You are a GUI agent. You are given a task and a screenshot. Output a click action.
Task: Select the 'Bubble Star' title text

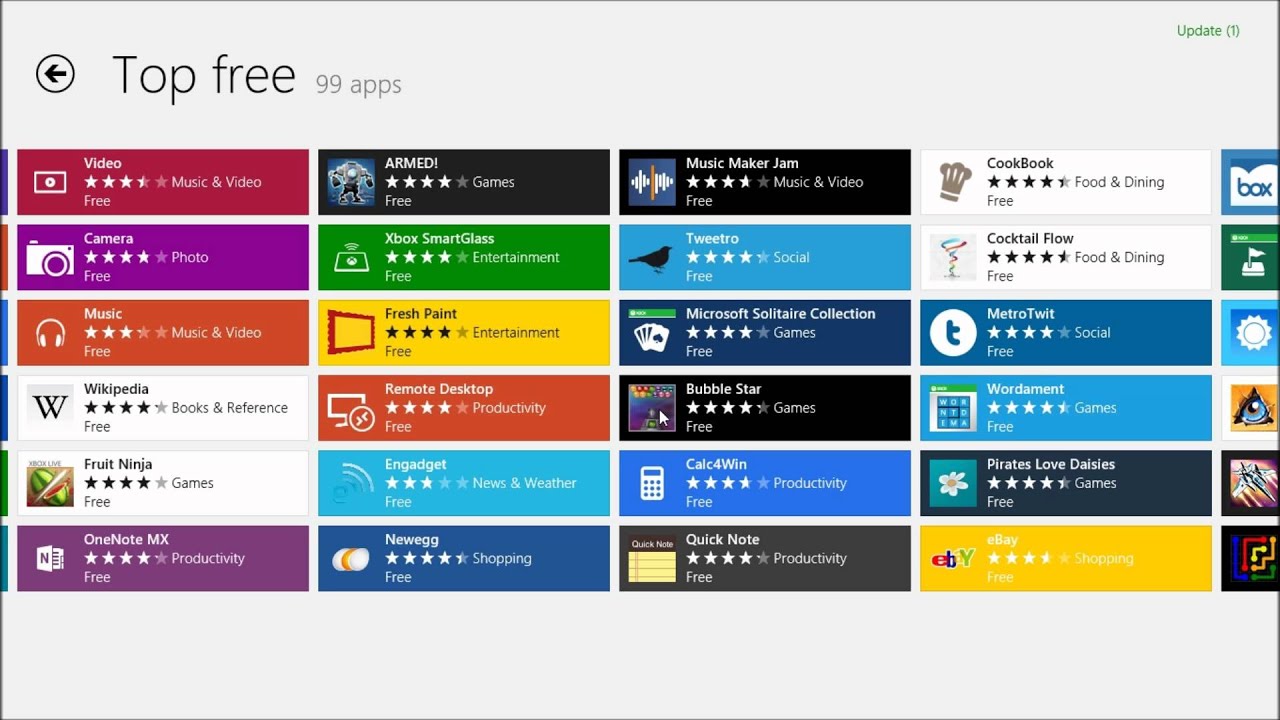point(724,389)
